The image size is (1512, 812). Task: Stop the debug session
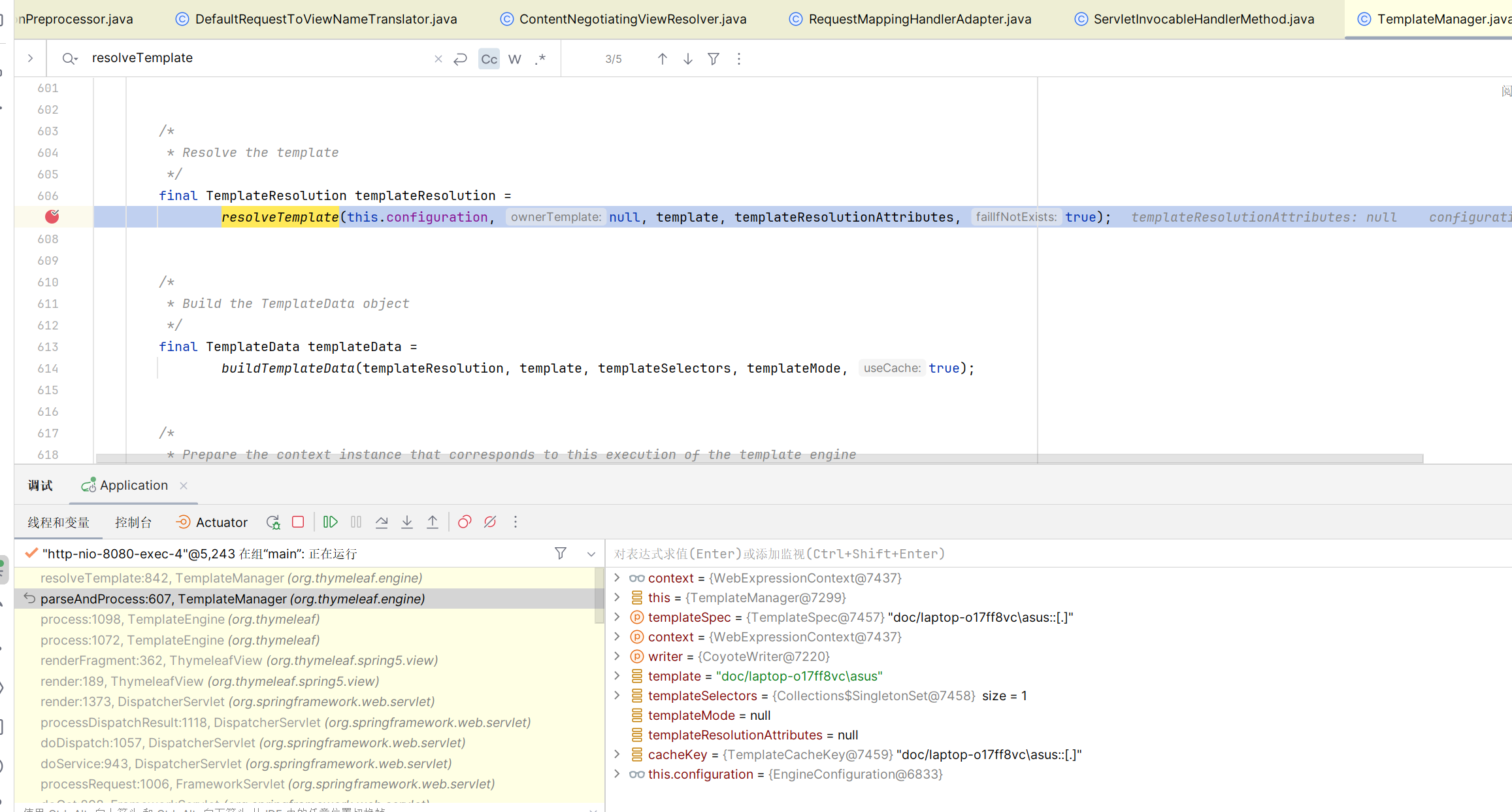click(x=298, y=522)
